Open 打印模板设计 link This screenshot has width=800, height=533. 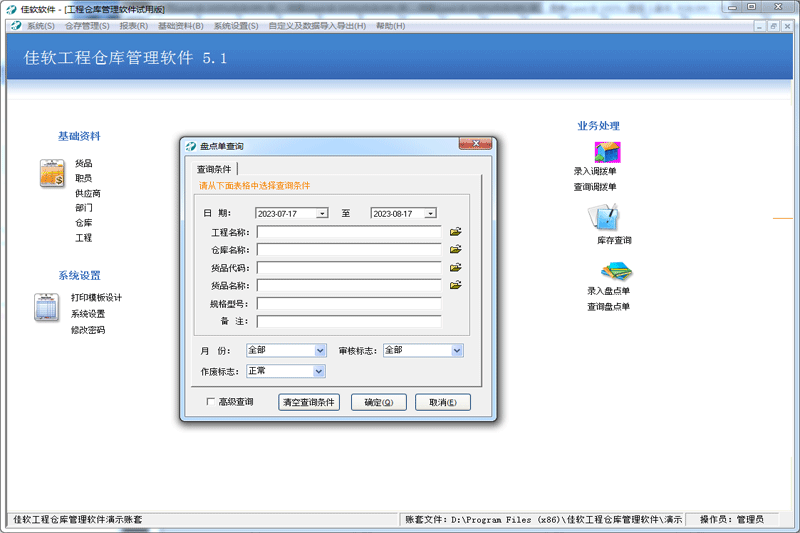tap(96, 298)
